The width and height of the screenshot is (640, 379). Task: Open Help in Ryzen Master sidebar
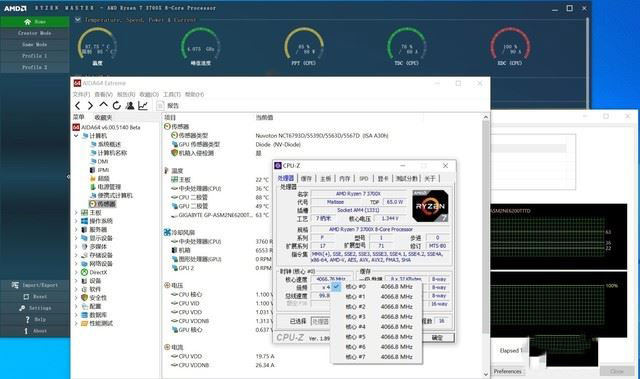point(35,319)
